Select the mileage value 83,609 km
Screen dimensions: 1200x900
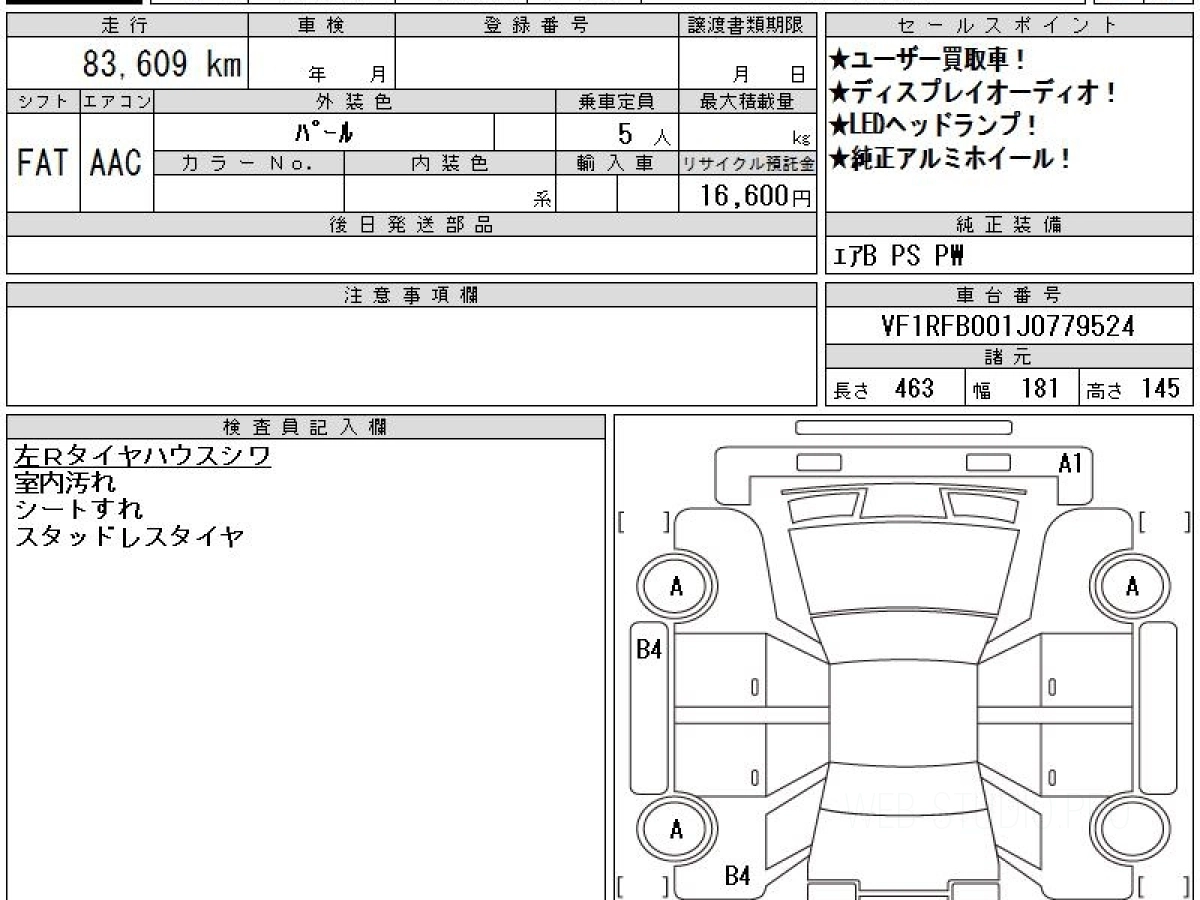click(161, 64)
